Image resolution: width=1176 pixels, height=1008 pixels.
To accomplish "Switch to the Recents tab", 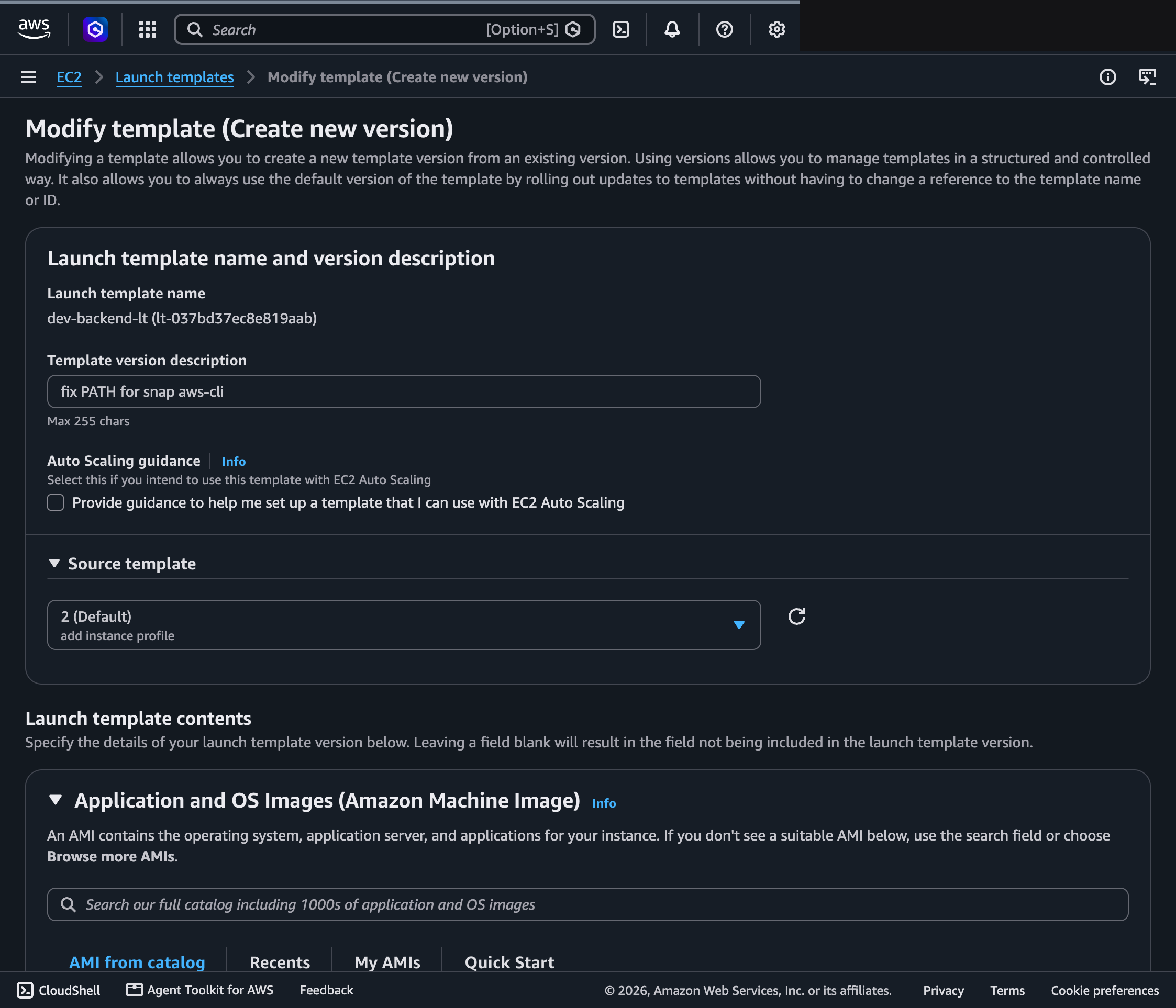I will coord(280,962).
